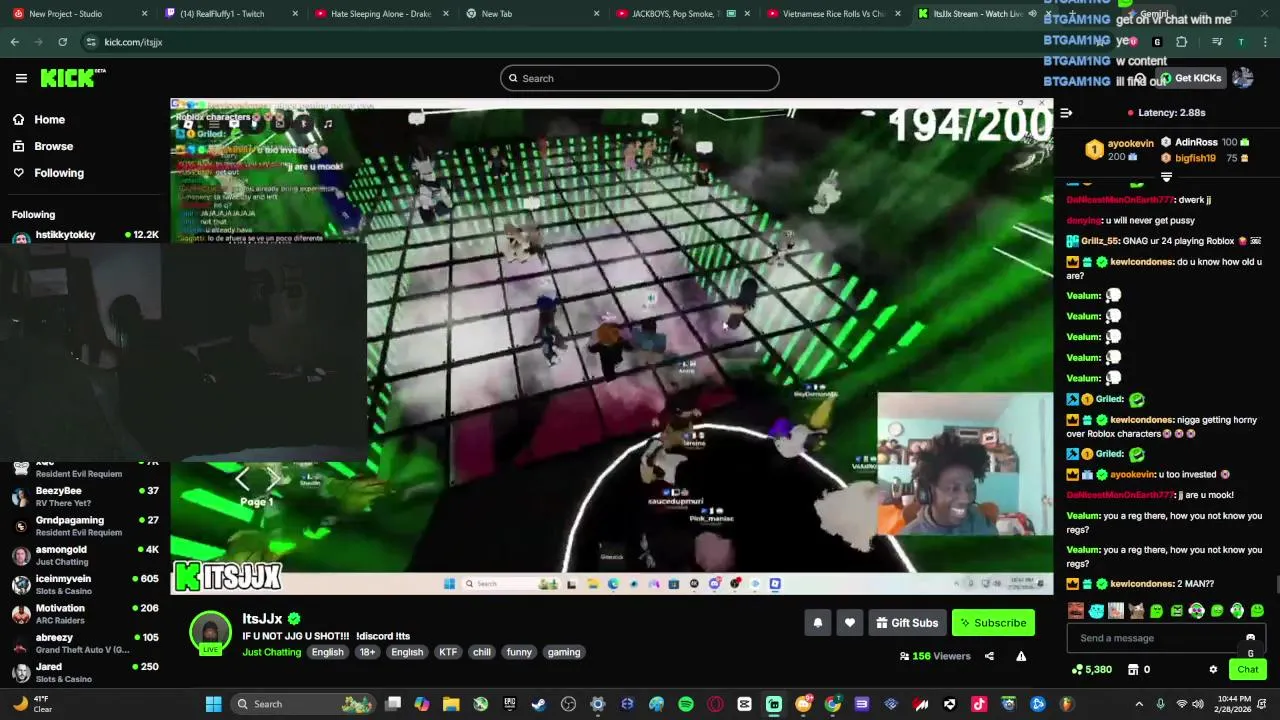Click the 18+ tag
The height and width of the screenshot is (720, 1280).
pyautogui.click(x=367, y=652)
